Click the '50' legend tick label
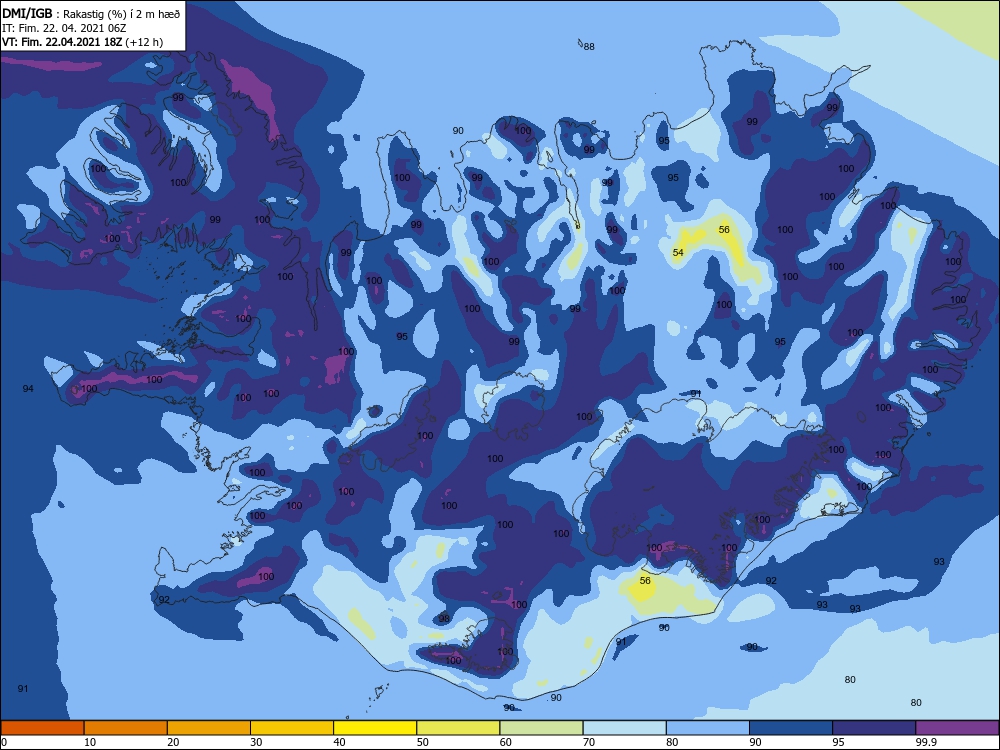 pos(423,742)
